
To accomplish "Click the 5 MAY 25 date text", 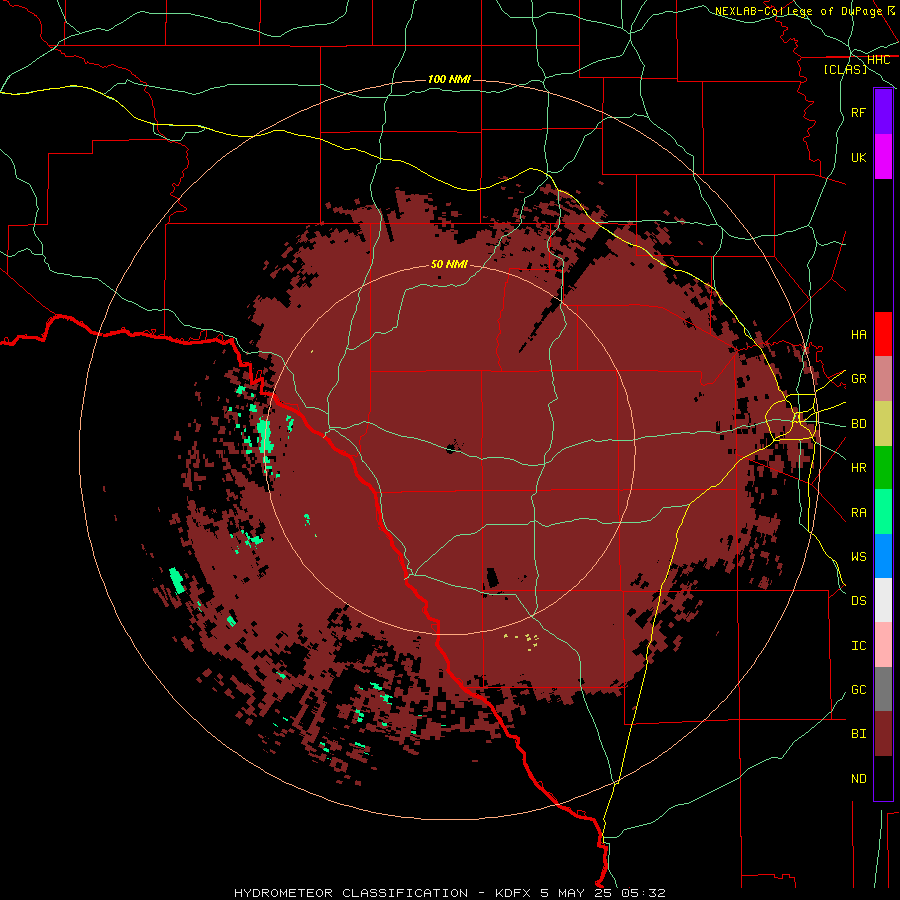I will point(576,893).
